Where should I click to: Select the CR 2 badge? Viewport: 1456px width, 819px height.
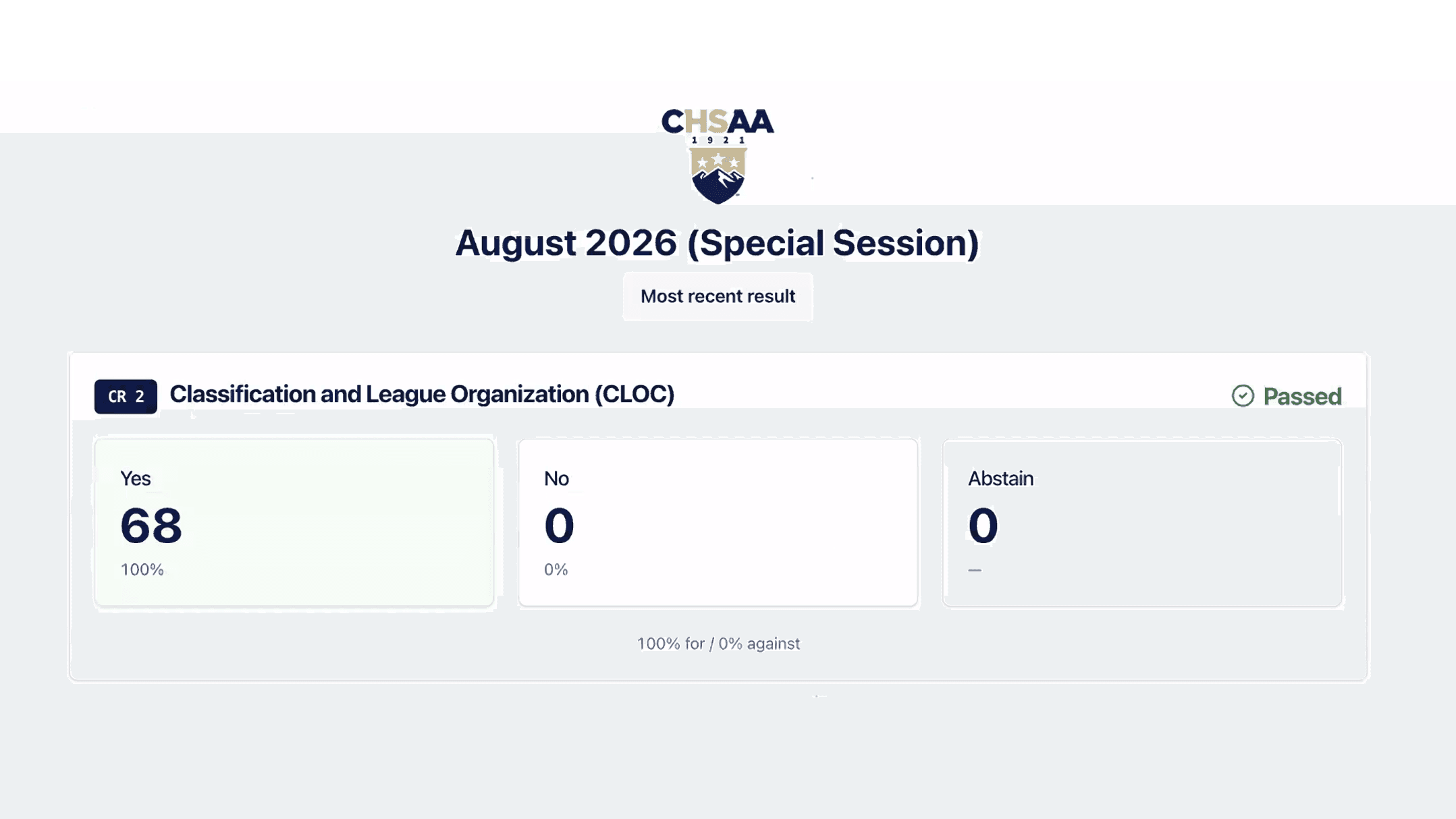point(126,396)
